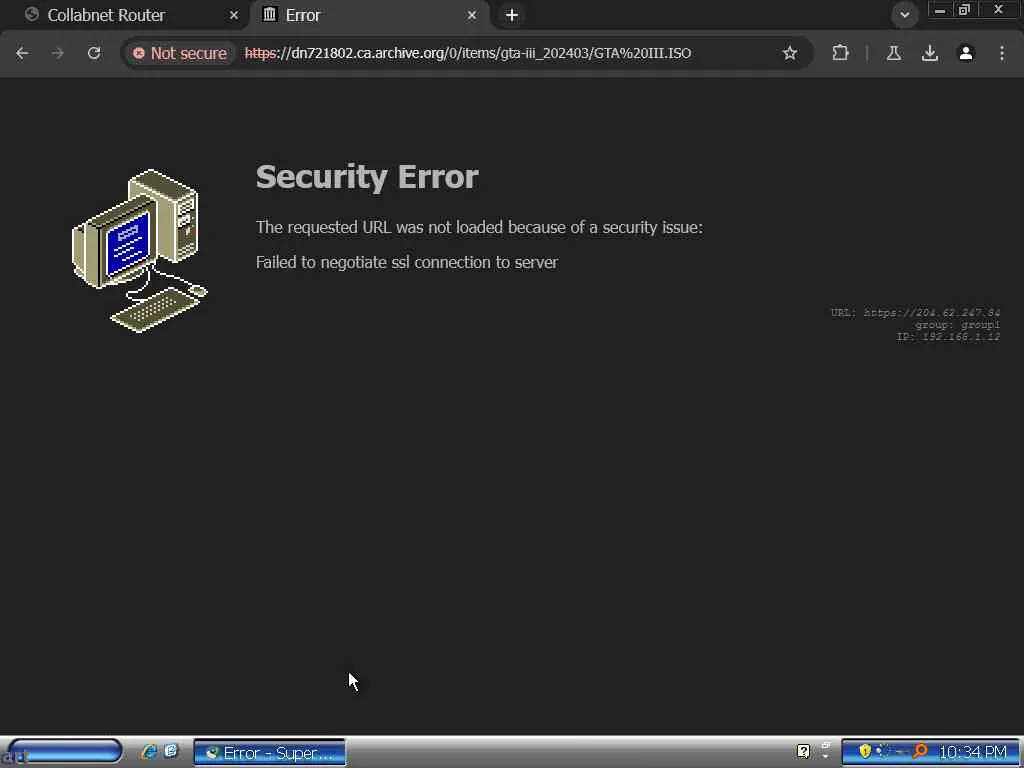Click 'Failed to negotiate ssl connection to server' text
Image resolution: width=1024 pixels, height=768 pixels.
pos(407,262)
